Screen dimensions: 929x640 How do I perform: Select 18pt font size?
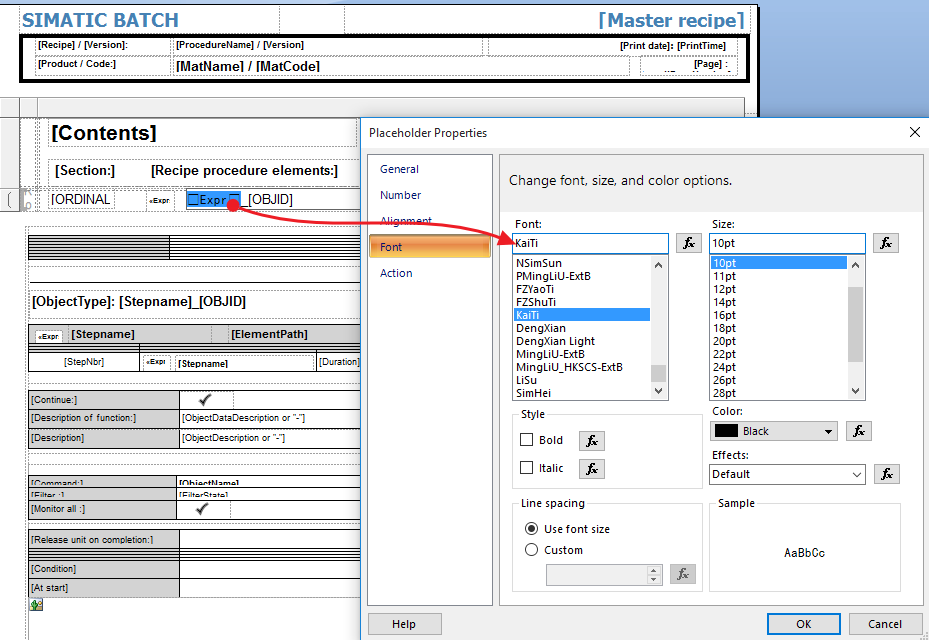coord(779,328)
